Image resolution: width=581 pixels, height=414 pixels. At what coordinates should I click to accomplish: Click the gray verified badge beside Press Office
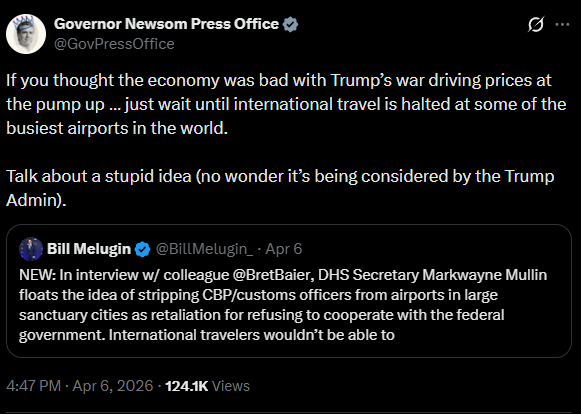click(290, 24)
